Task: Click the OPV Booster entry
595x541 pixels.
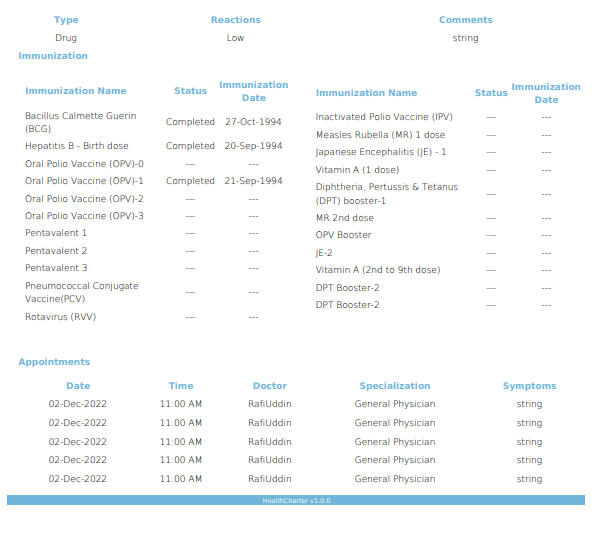Action: pyautogui.click(x=343, y=235)
